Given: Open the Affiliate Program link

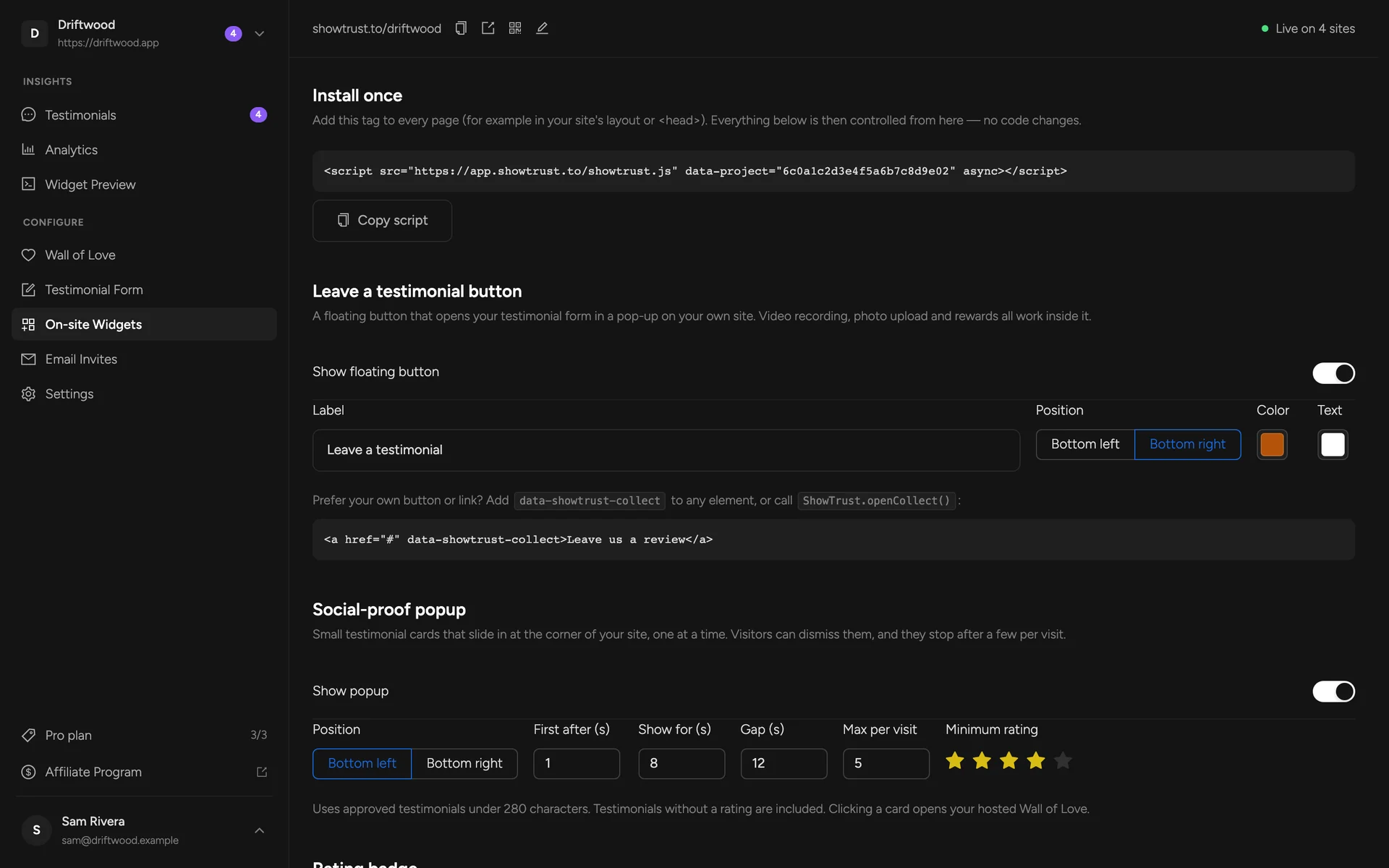Looking at the screenshot, I should [x=144, y=772].
